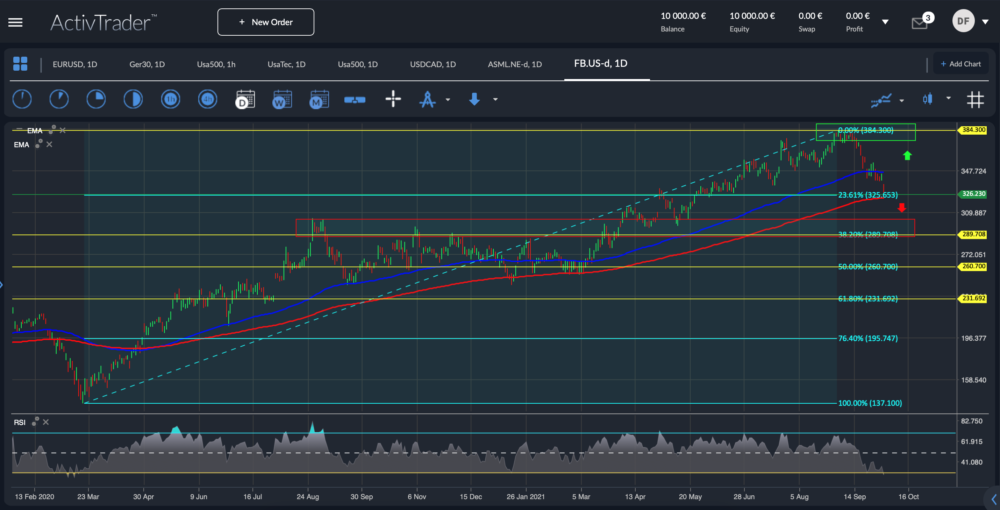Click the 10 000.00 € Equity value
Viewport: 1000px width, 510px height.
point(753,16)
